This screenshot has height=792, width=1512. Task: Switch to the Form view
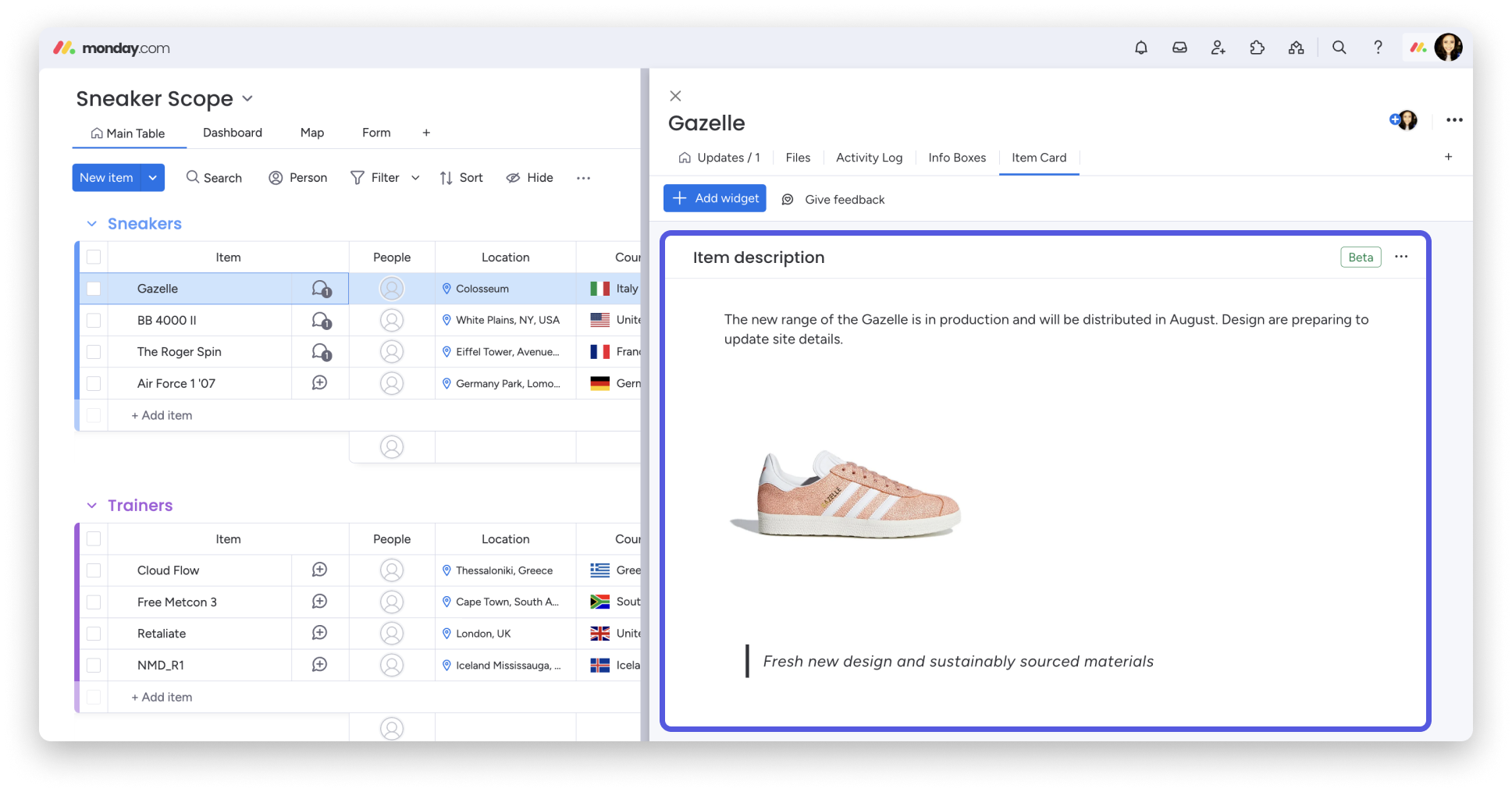click(x=376, y=133)
